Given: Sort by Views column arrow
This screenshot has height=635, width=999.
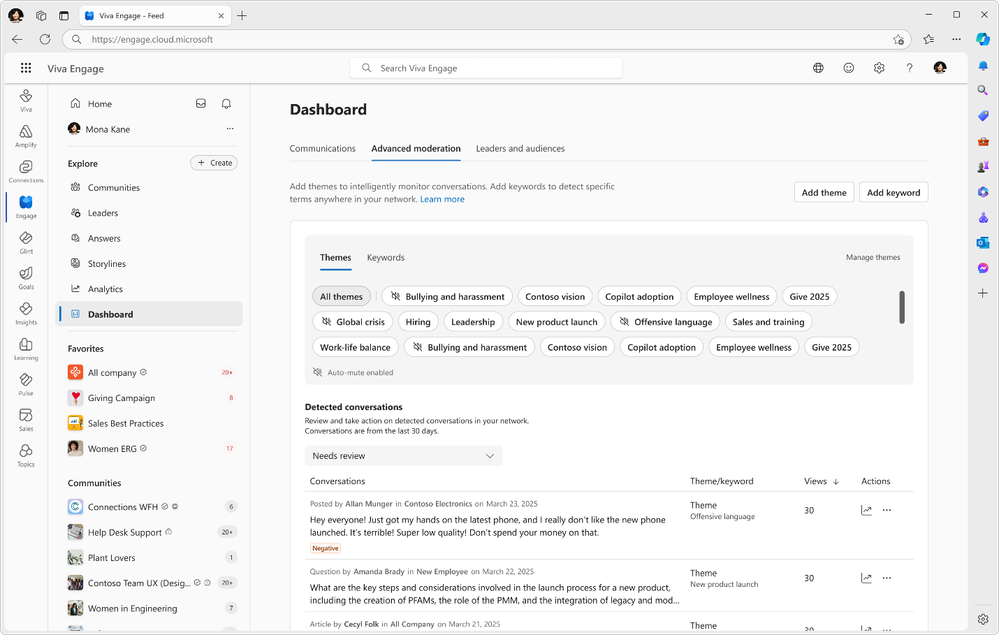Looking at the screenshot, I should tap(836, 482).
